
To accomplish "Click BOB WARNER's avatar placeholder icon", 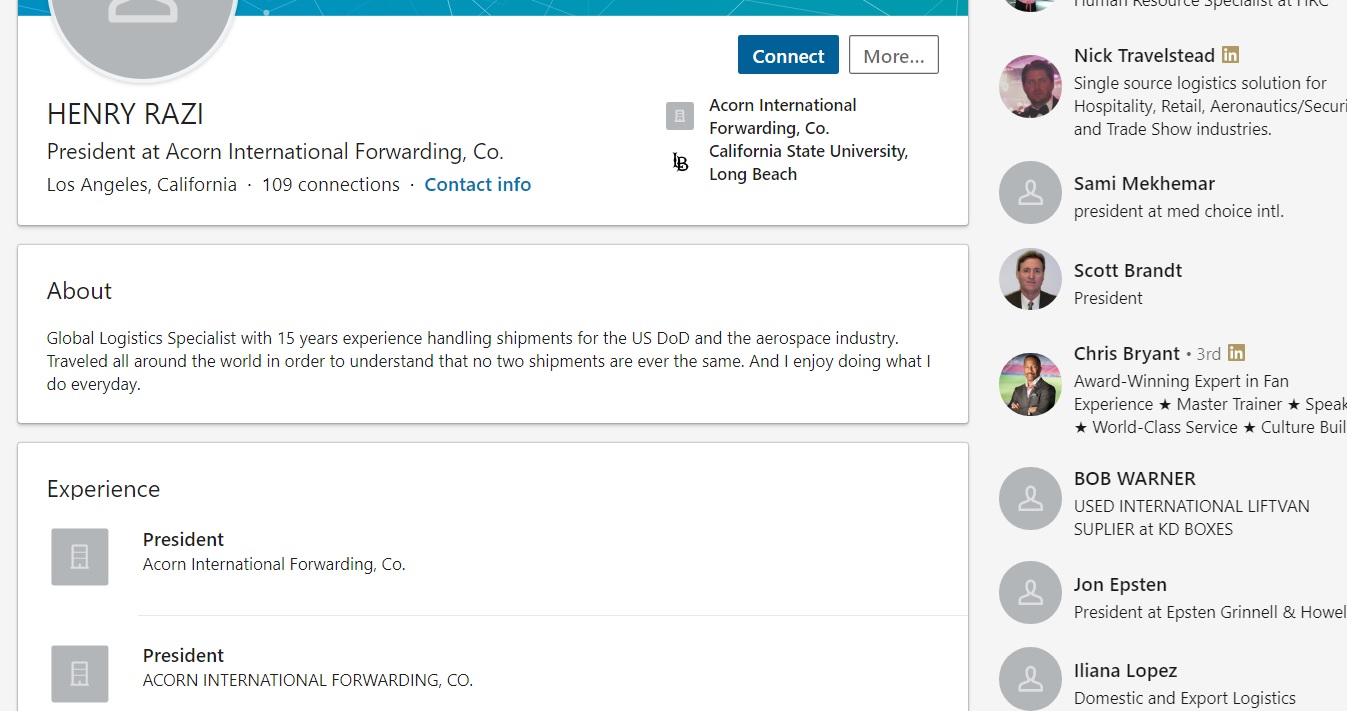I will [1030, 498].
